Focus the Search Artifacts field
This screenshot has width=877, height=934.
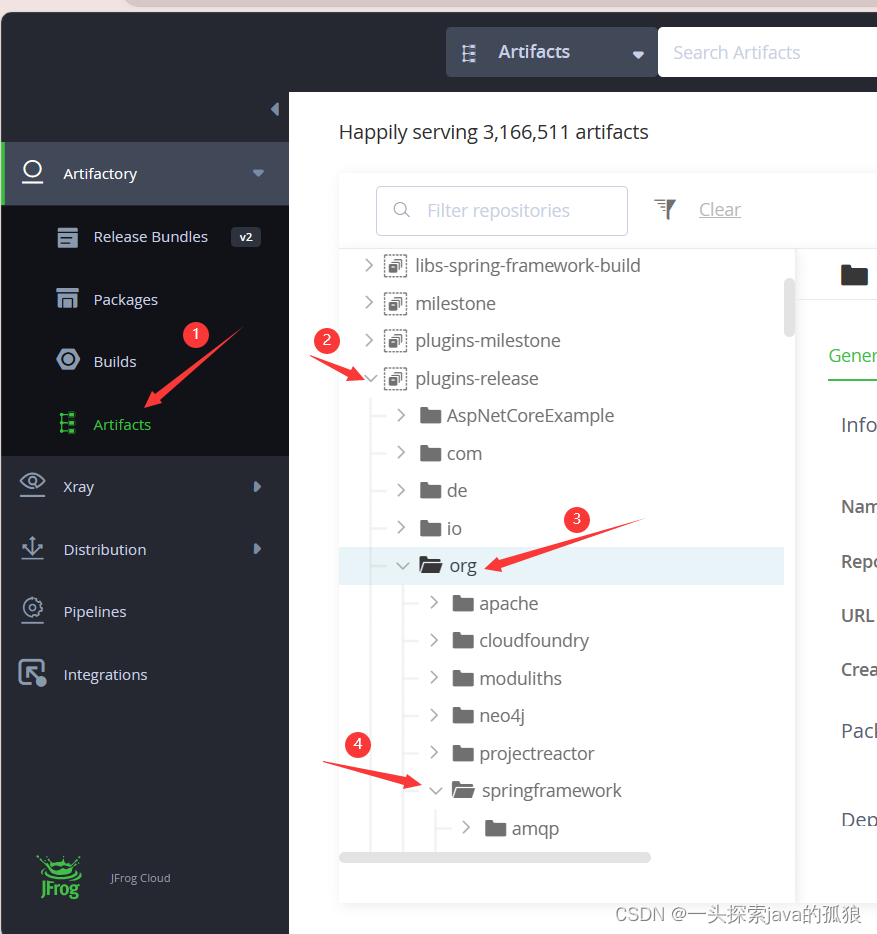tap(767, 52)
